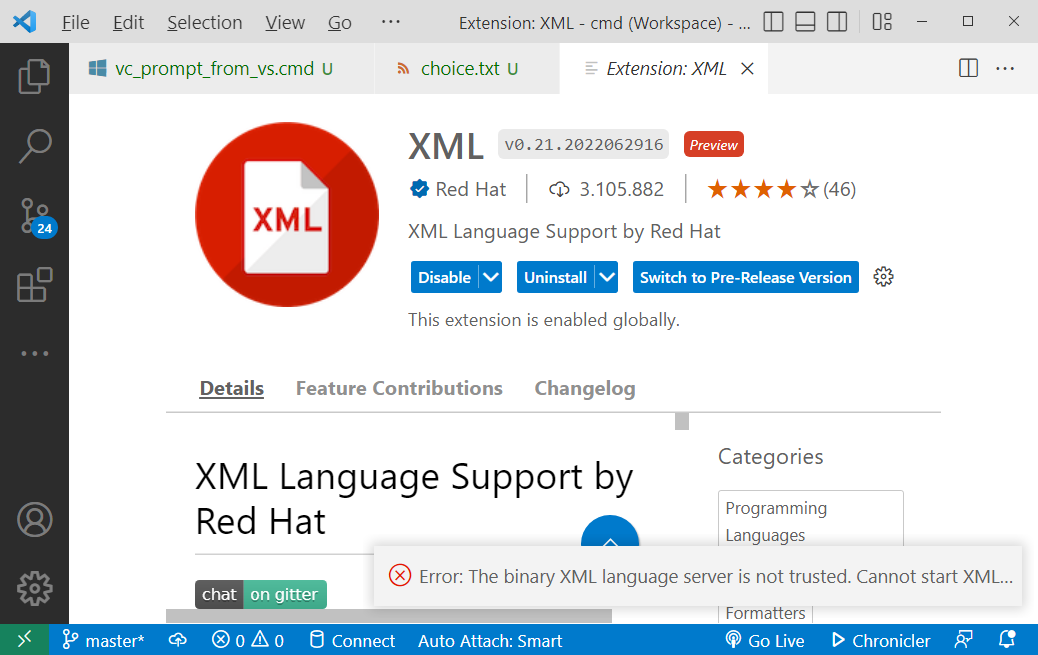Open additional actions via activity bar ellipsis

tap(35, 352)
